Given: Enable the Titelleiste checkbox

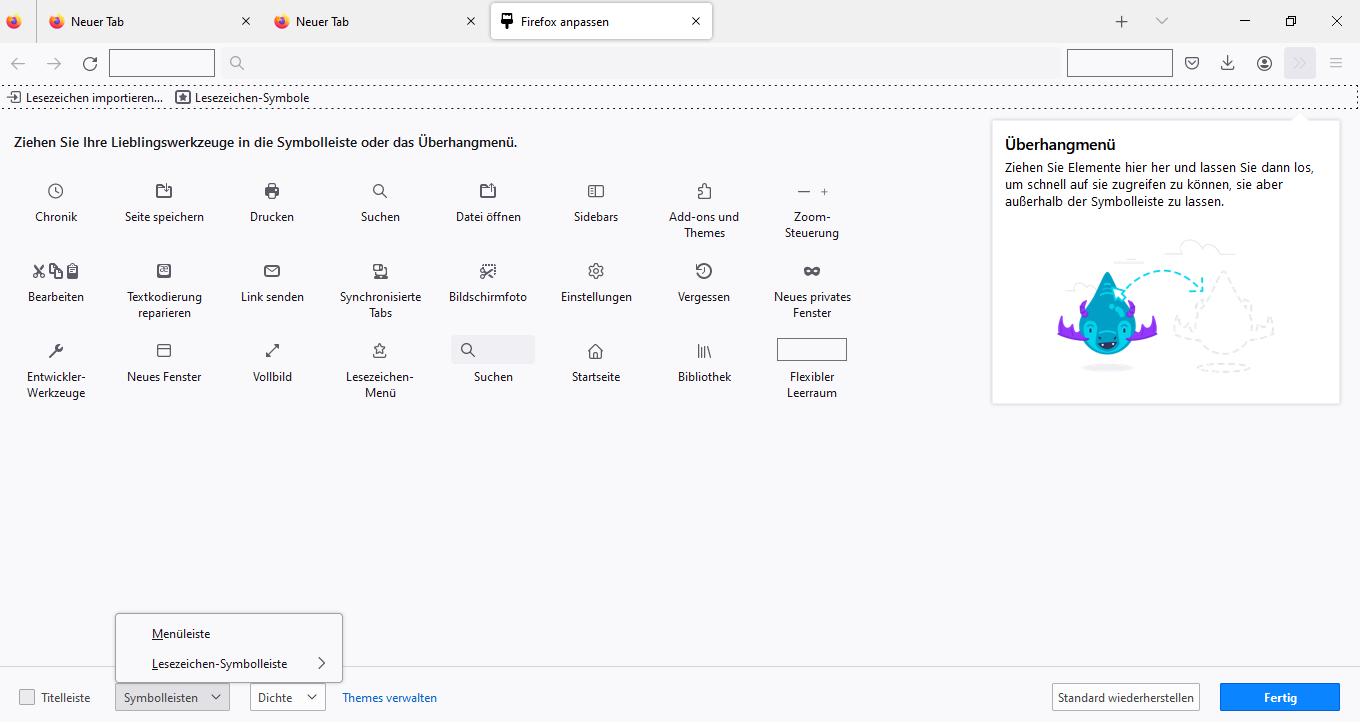Looking at the screenshot, I should pos(27,697).
